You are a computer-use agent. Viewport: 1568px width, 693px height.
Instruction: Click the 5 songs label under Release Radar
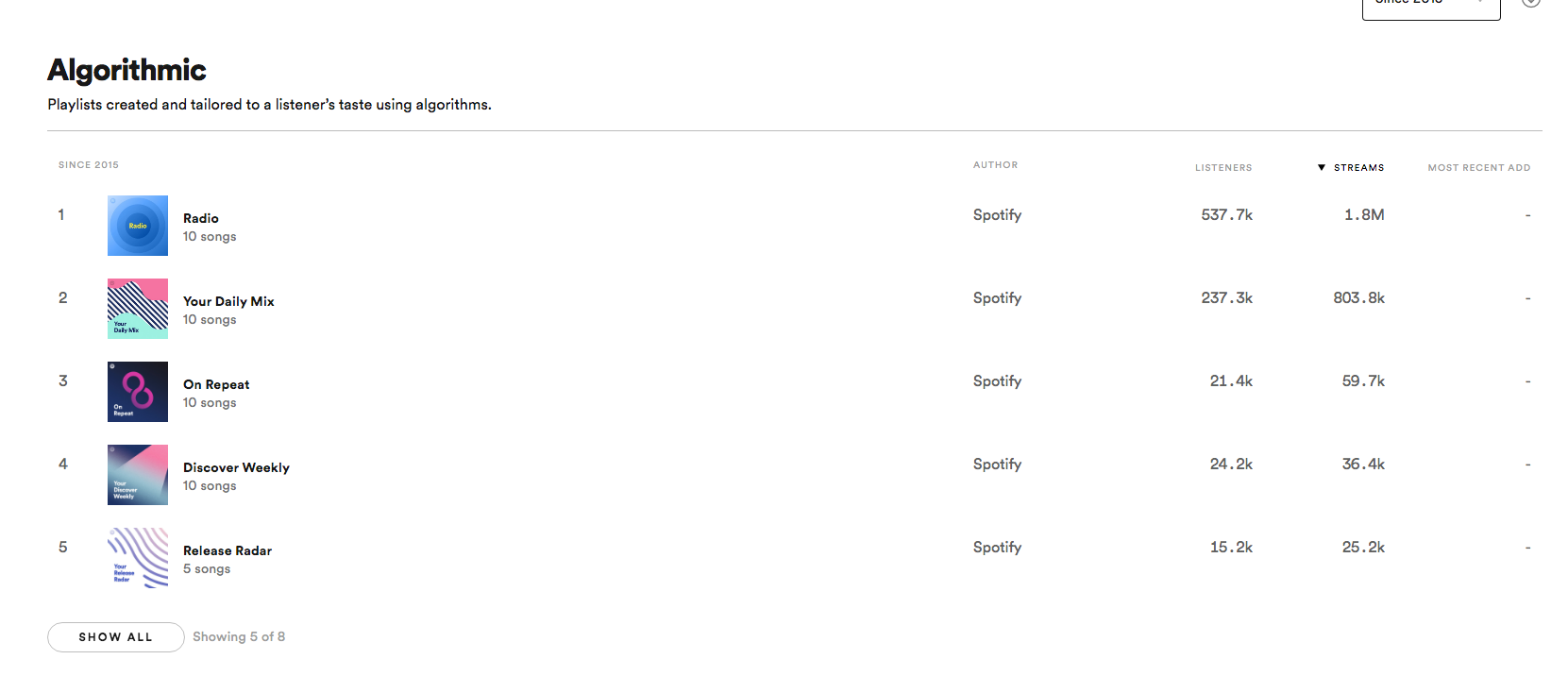(207, 569)
